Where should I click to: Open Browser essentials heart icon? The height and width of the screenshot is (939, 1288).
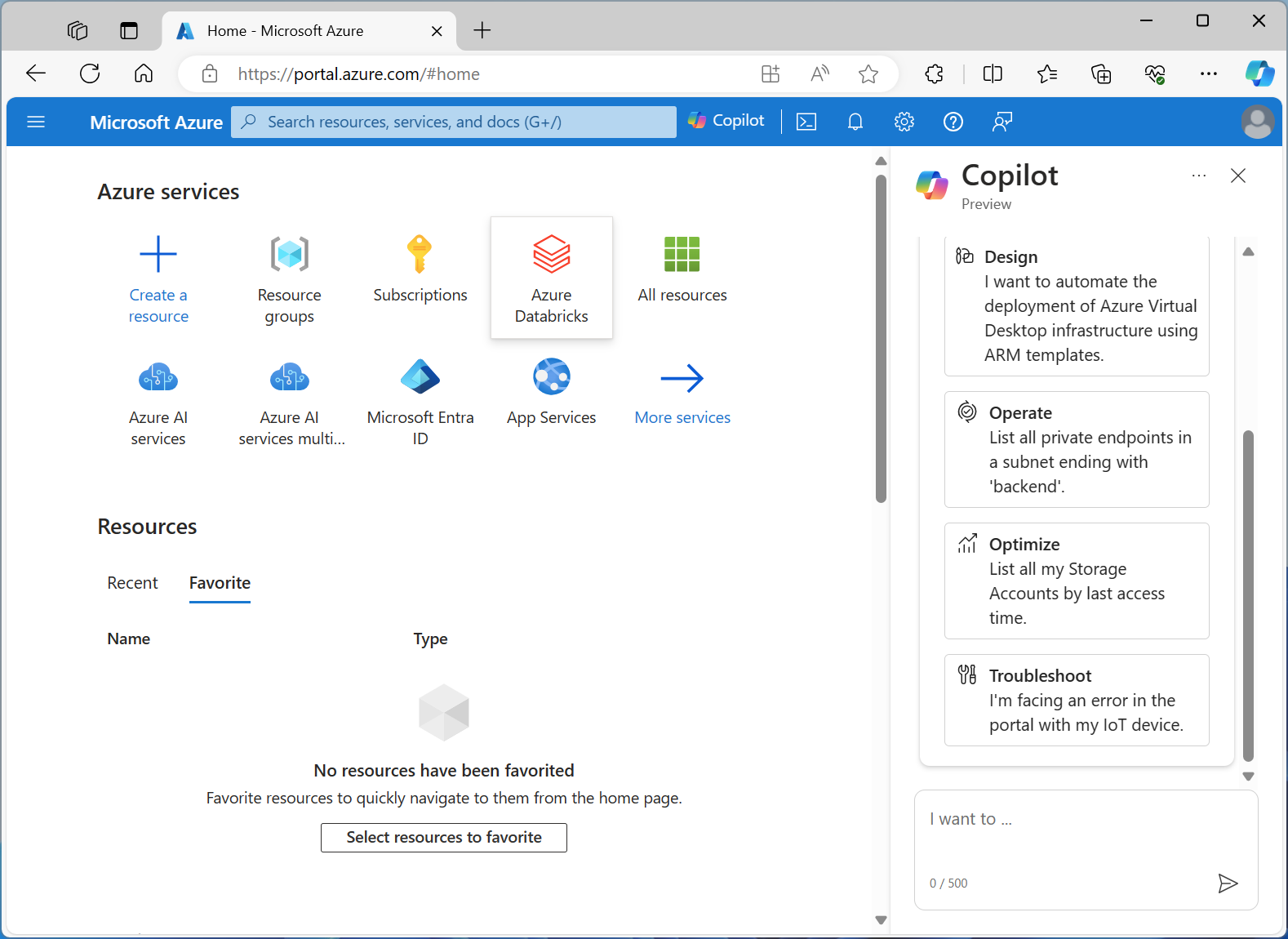pyautogui.click(x=1154, y=73)
